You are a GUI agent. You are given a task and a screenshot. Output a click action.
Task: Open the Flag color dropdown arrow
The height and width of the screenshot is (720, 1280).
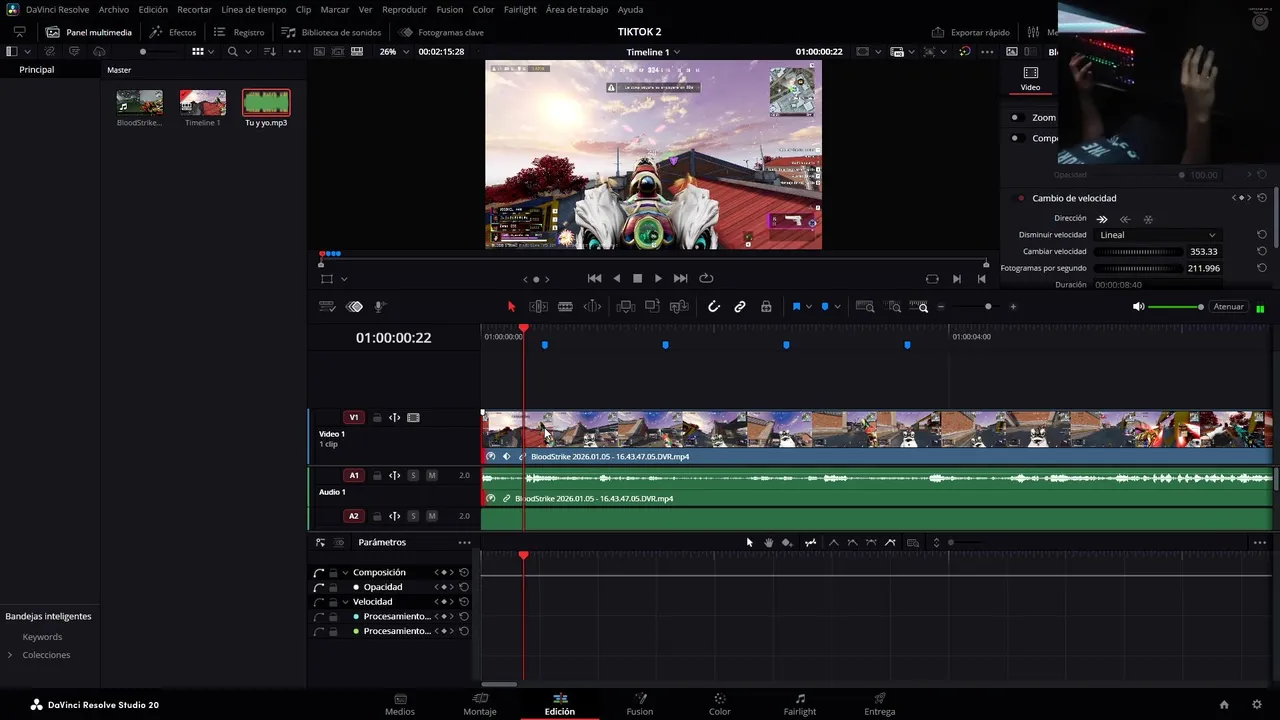(x=809, y=307)
